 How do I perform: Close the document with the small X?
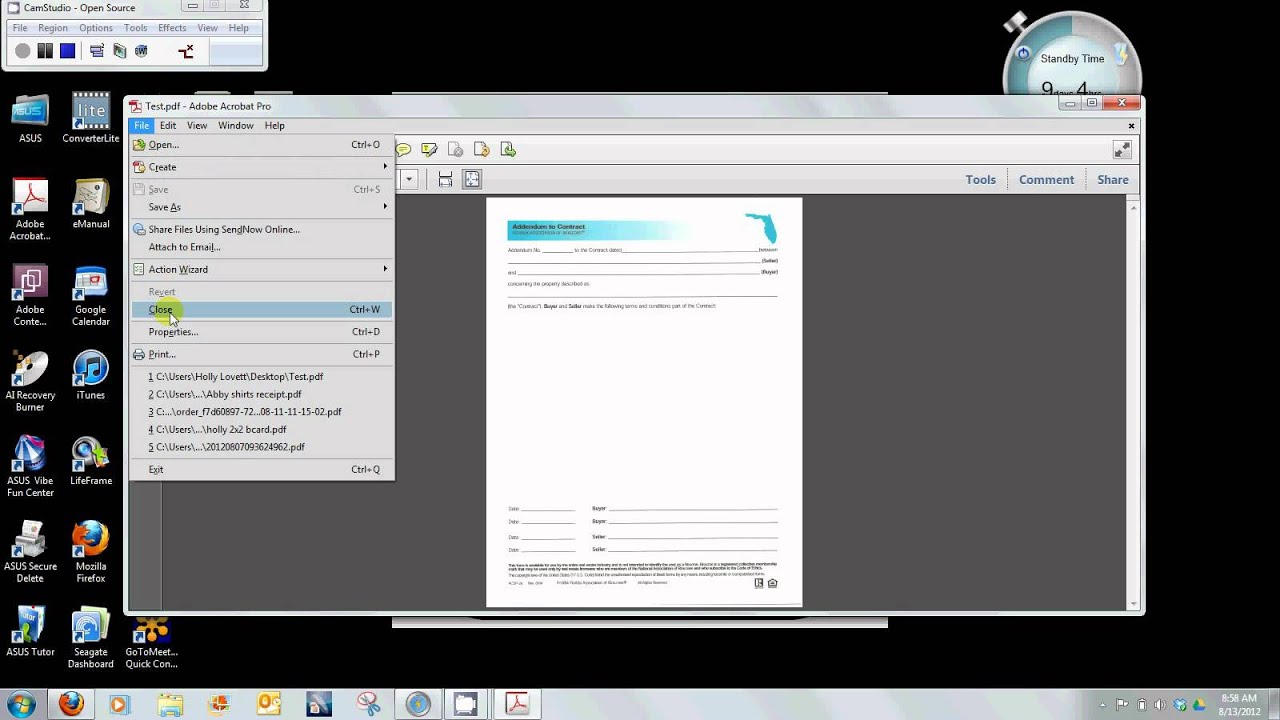[x=1131, y=126]
